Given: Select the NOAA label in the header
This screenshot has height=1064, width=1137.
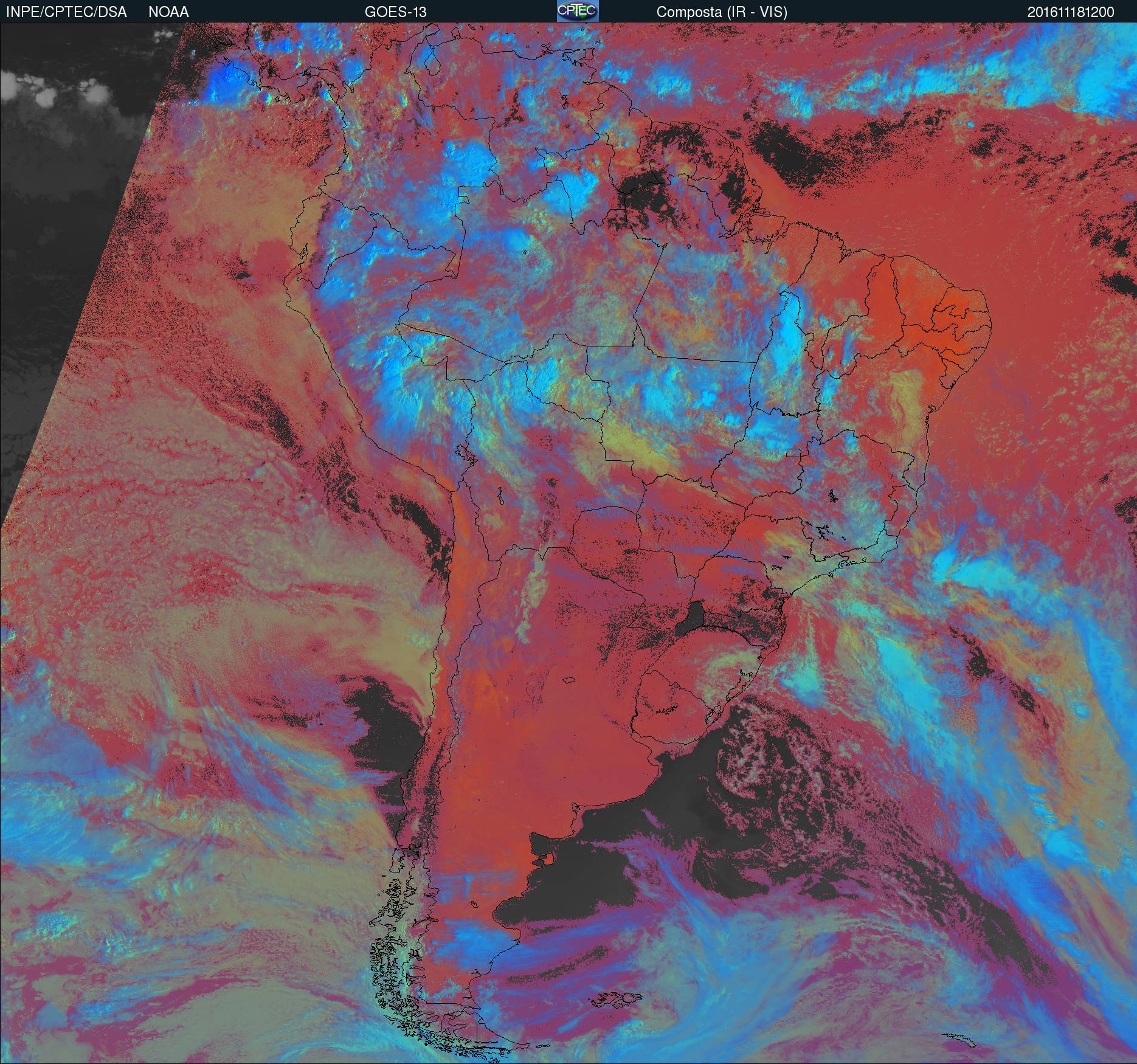Looking at the screenshot, I should (x=168, y=12).
